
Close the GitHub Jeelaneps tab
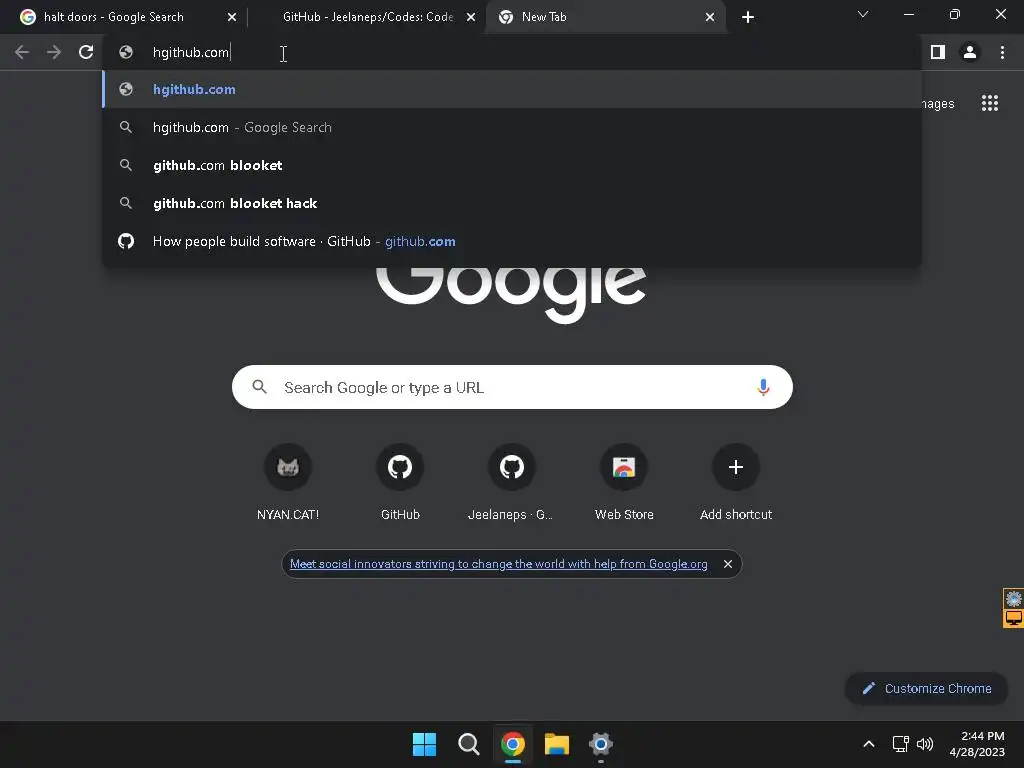pyautogui.click(x=471, y=17)
